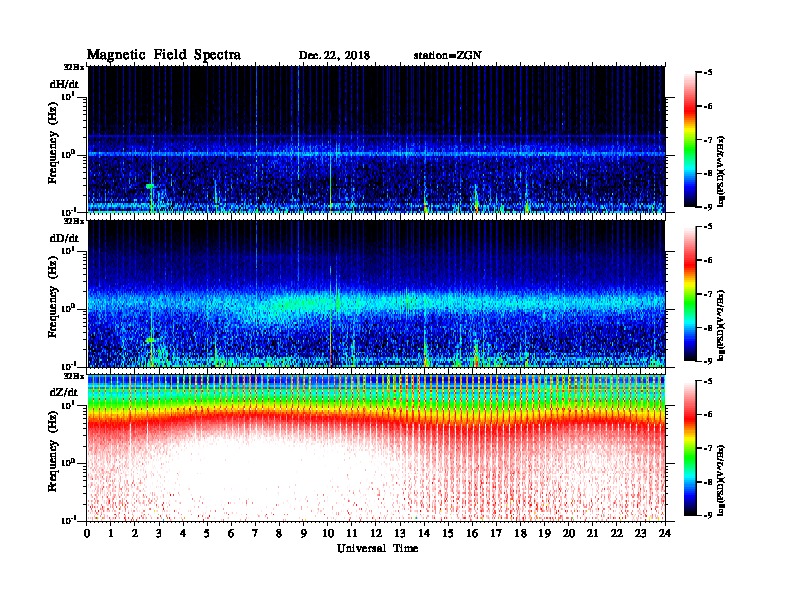Click hour 21 on the time axis
Screen dimensions: 792x612
pos(592,534)
